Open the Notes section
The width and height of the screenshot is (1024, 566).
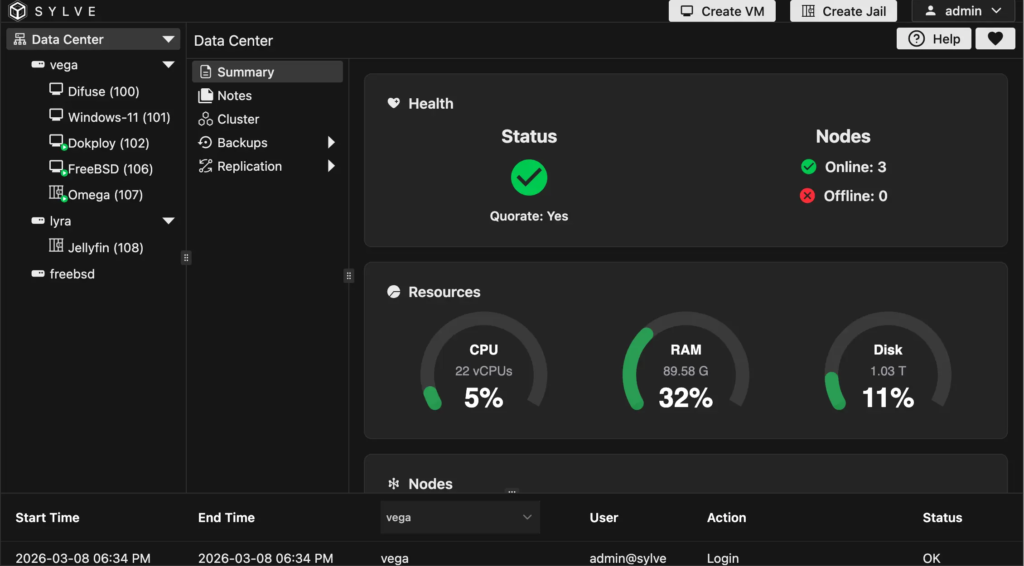click(x=267, y=95)
